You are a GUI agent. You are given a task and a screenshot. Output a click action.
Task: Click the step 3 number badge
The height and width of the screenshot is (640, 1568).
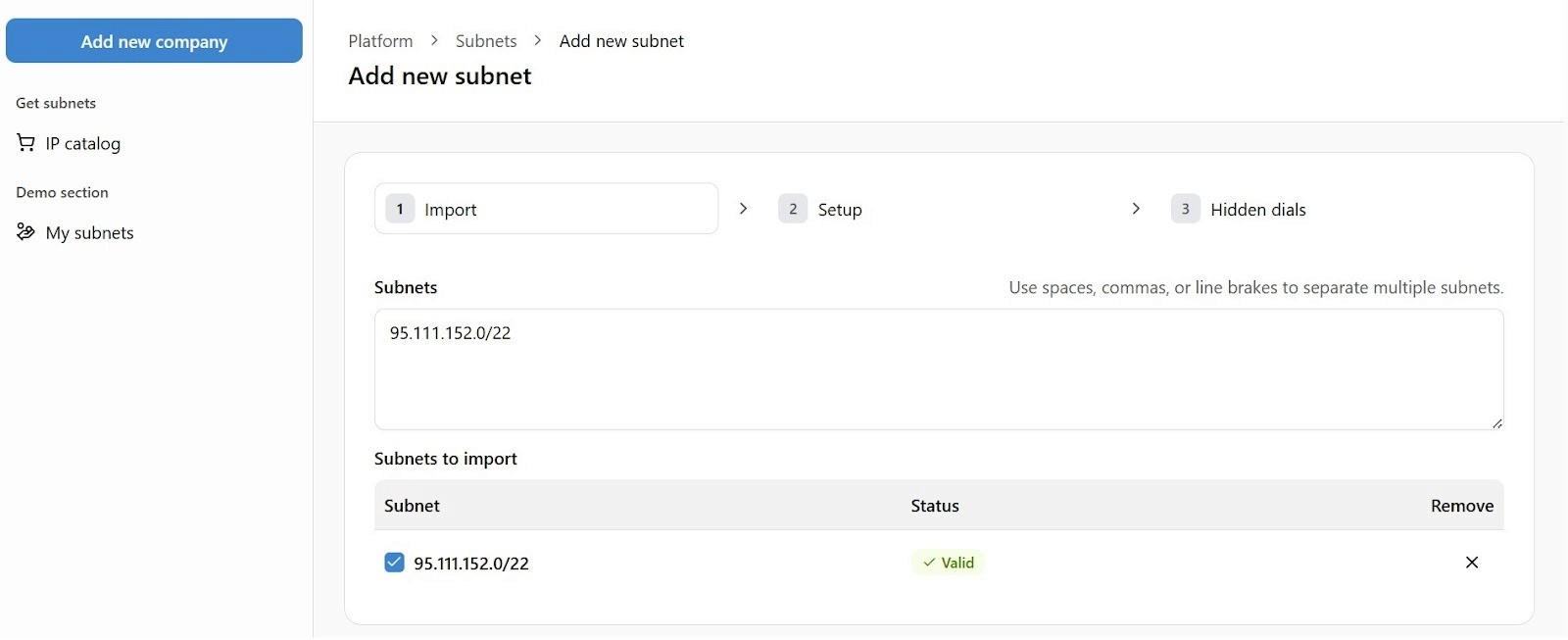click(1185, 209)
